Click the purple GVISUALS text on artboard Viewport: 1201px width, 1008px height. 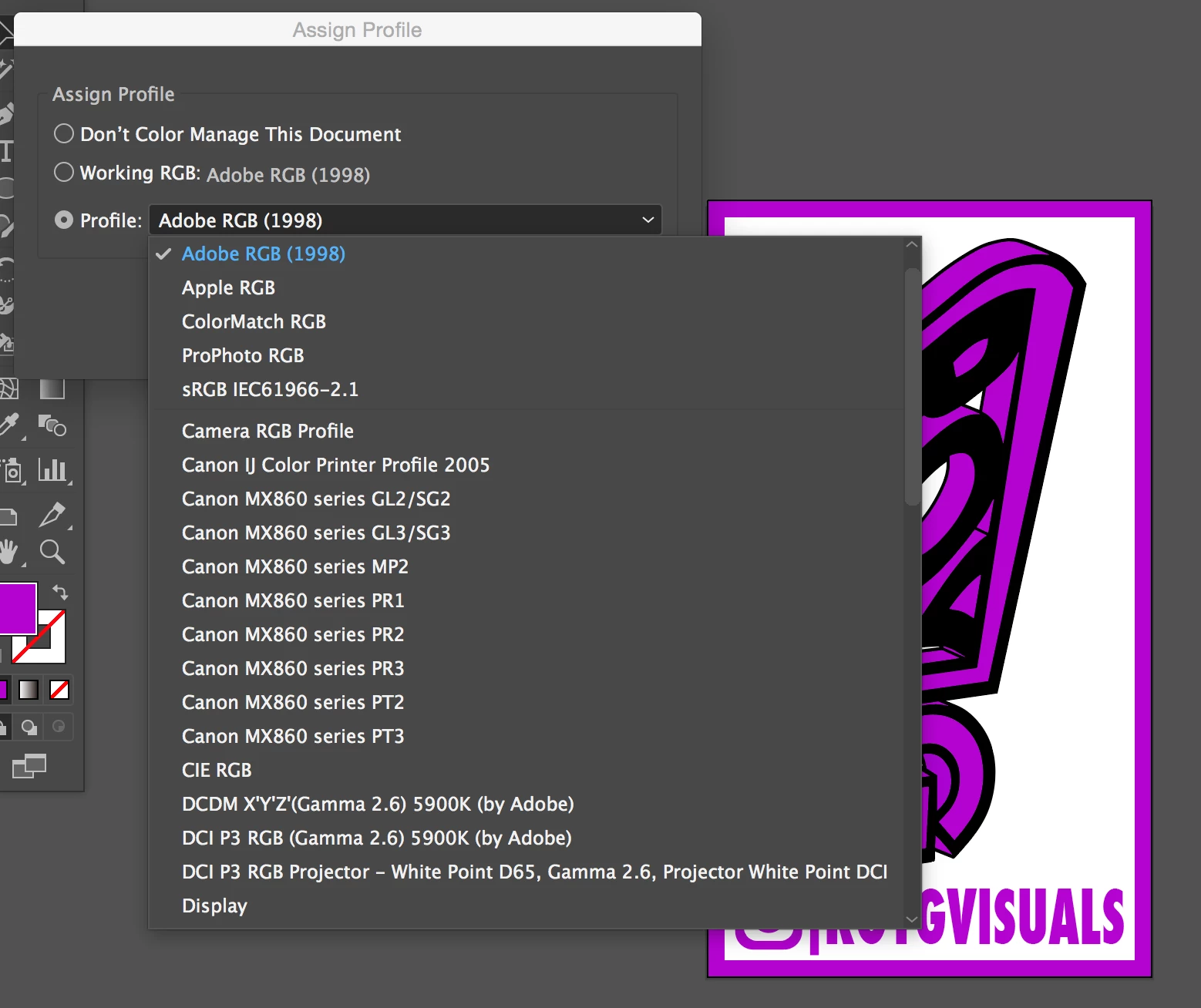pos(1024,916)
